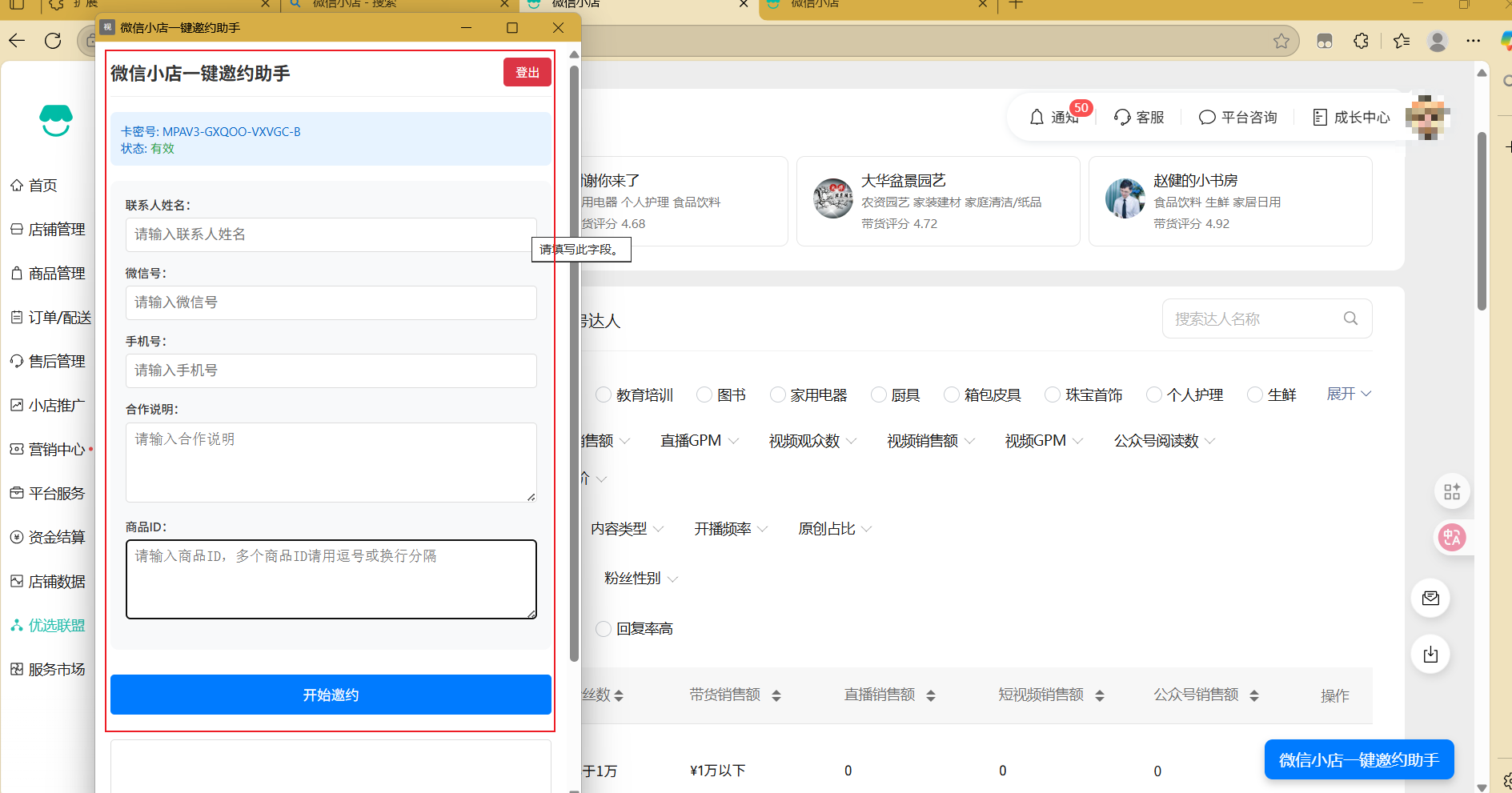Select the 教育培训 category radio
The height and width of the screenshot is (793, 1512).
click(604, 394)
